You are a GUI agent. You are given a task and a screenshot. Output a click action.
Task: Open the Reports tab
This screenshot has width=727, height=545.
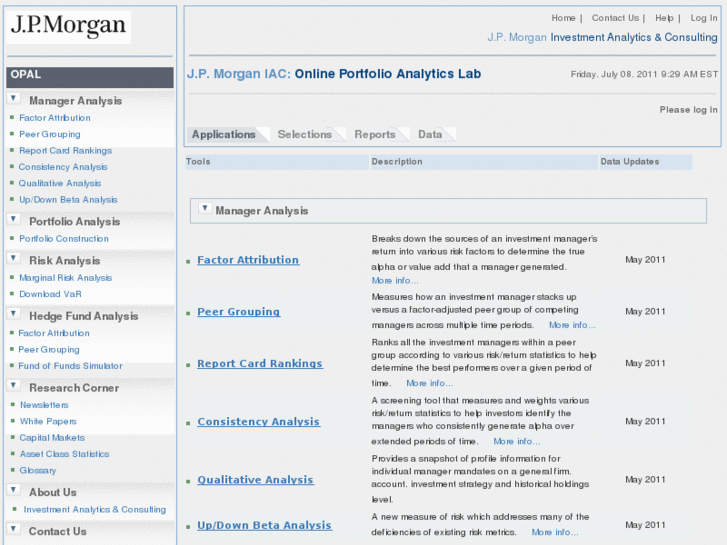click(375, 134)
